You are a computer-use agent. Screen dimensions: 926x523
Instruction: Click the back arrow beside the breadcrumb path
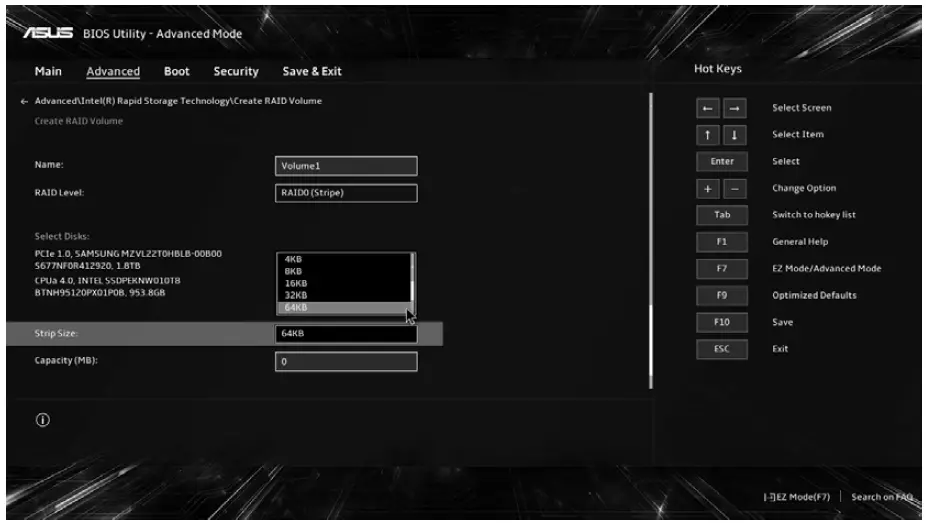[x=24, y=102]
